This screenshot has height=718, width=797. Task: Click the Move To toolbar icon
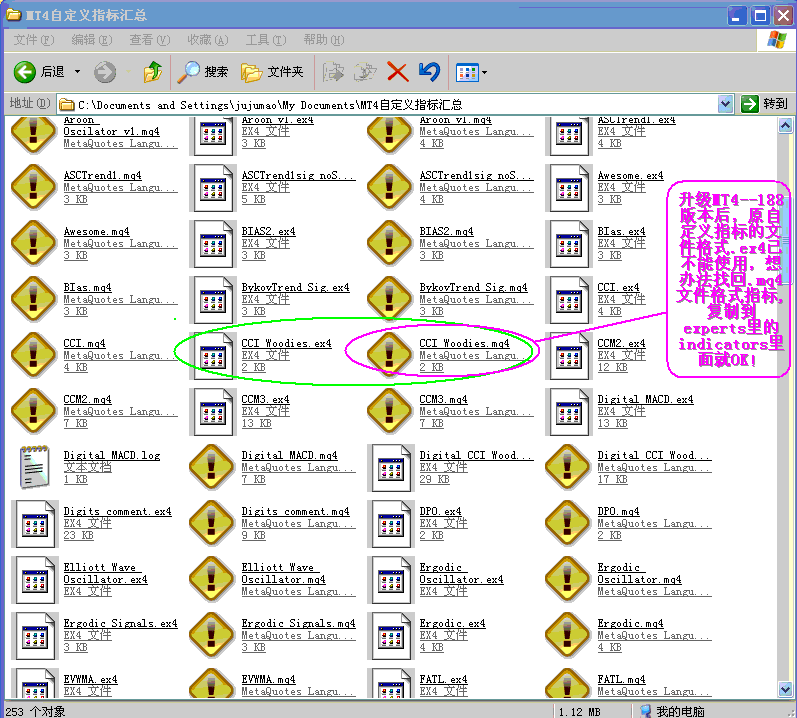point(333,72)
